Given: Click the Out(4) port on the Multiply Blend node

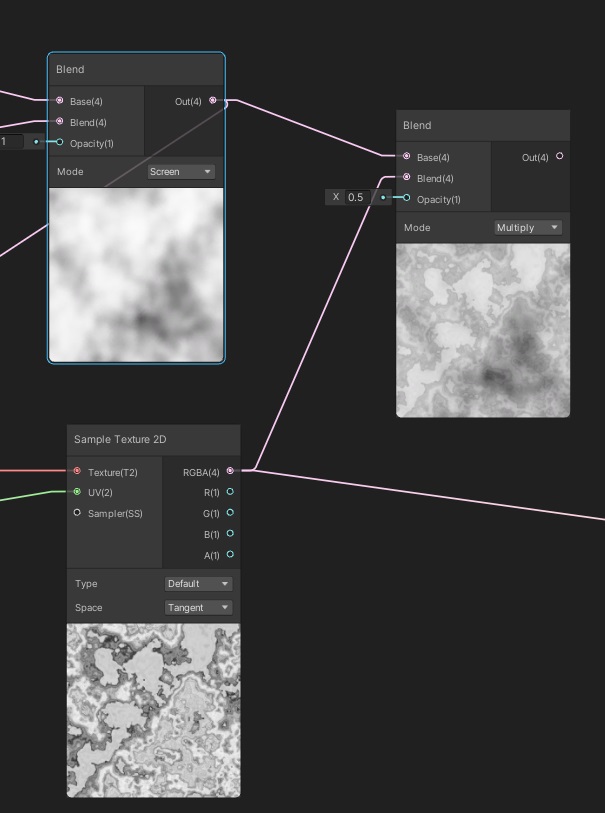Looking at the screenshot, I should (x=559, y=157).
